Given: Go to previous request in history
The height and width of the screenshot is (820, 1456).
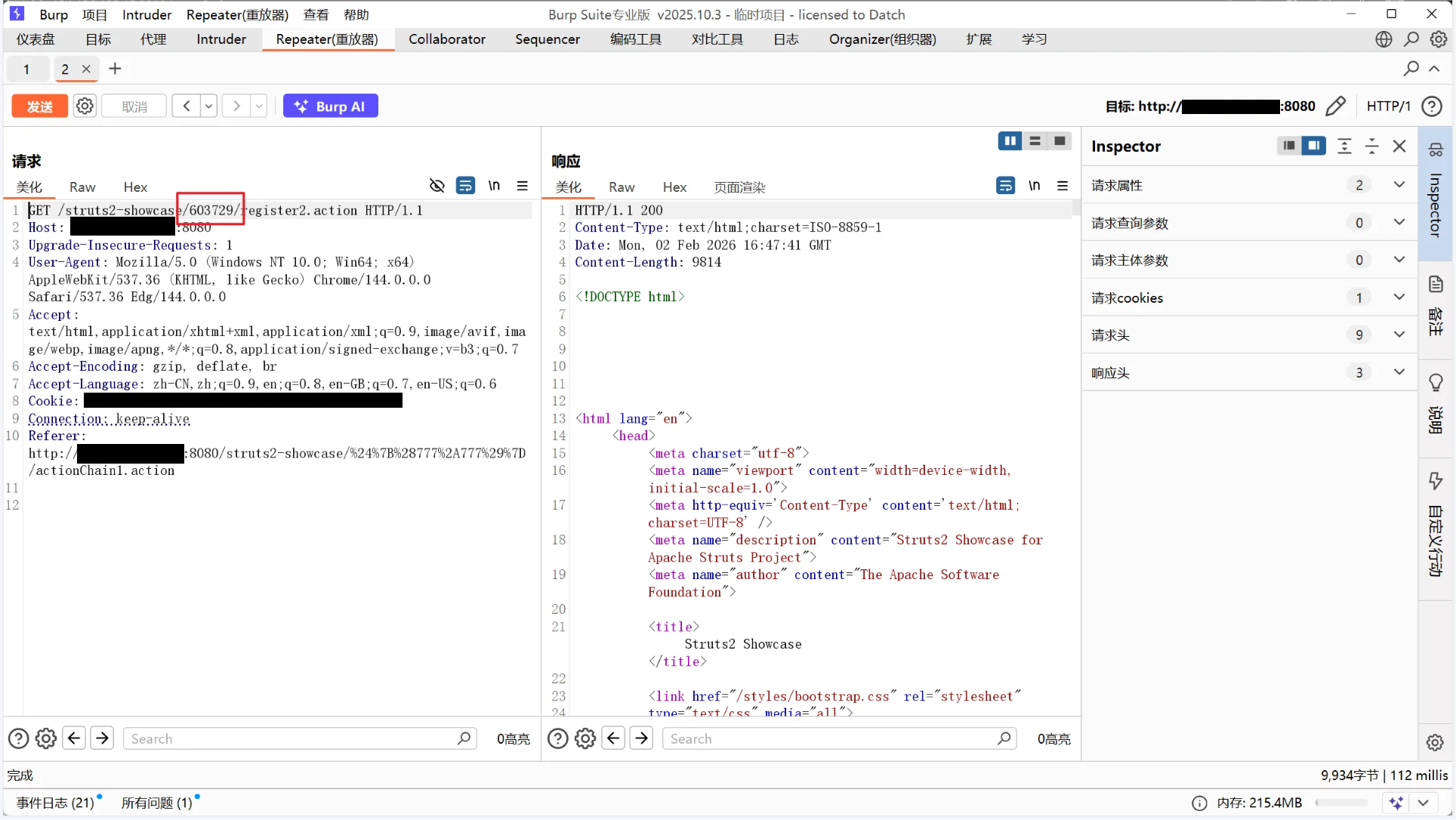Looking at the screenshot, I should pos(186,106).
